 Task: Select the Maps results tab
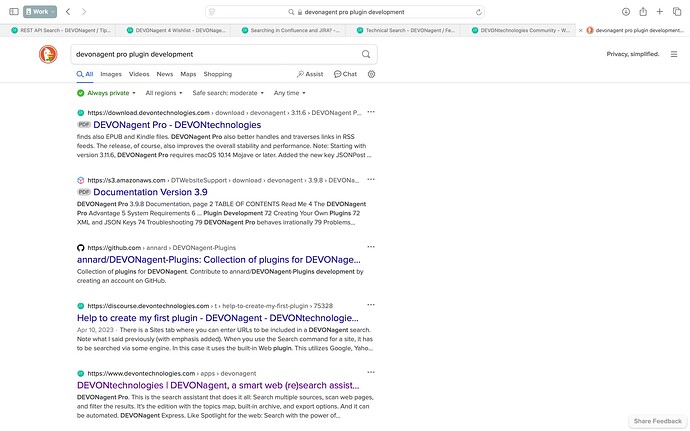[188, 74]
